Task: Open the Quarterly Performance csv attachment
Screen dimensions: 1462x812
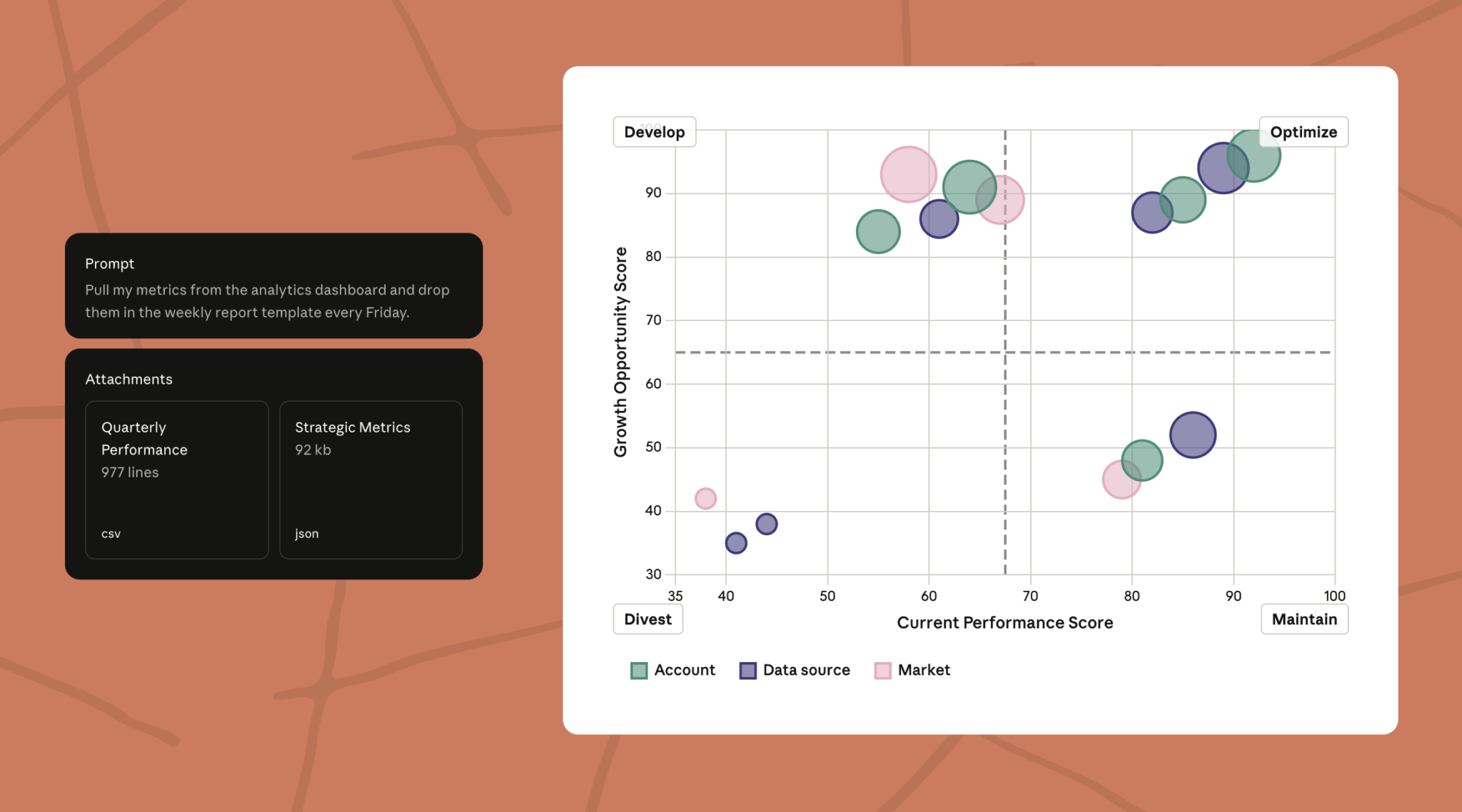Action: tap(177, 479)
